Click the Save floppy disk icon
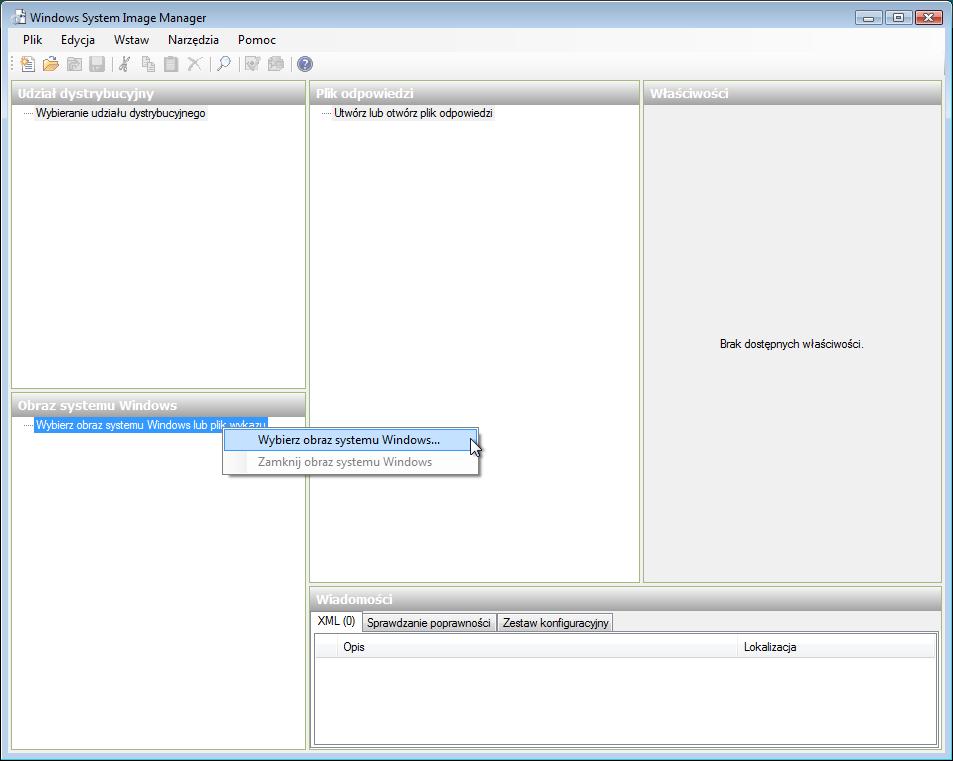Image resolution: width=953 pixels, height=761 pixels. click(x=97, y=64)
